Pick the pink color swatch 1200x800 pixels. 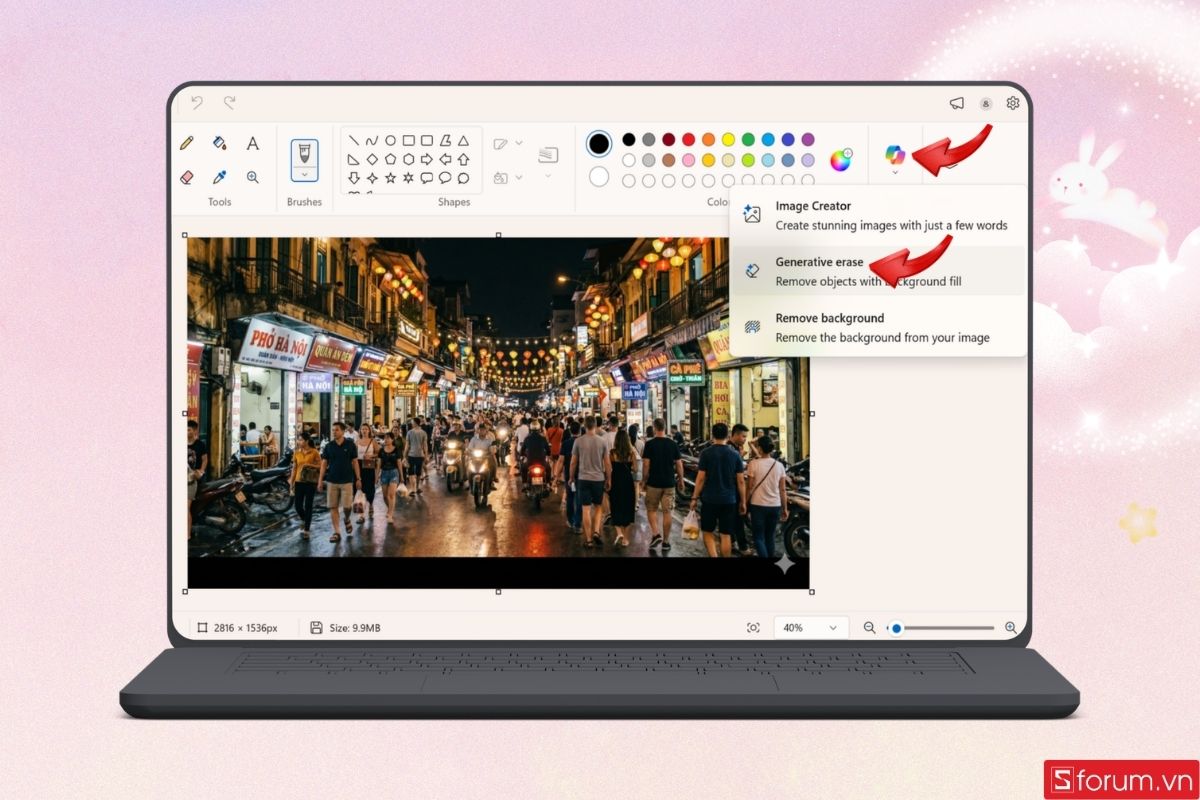click(x=688, y=160)
